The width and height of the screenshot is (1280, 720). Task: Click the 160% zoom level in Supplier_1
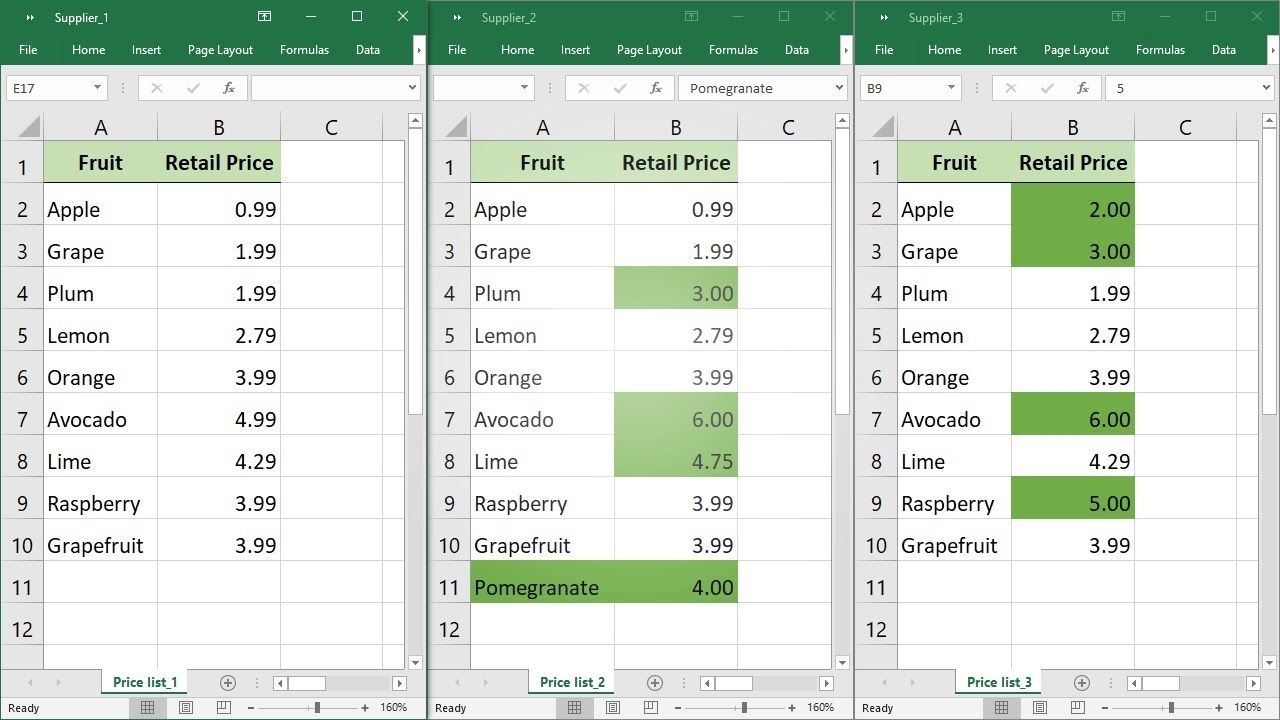(394, 708)
